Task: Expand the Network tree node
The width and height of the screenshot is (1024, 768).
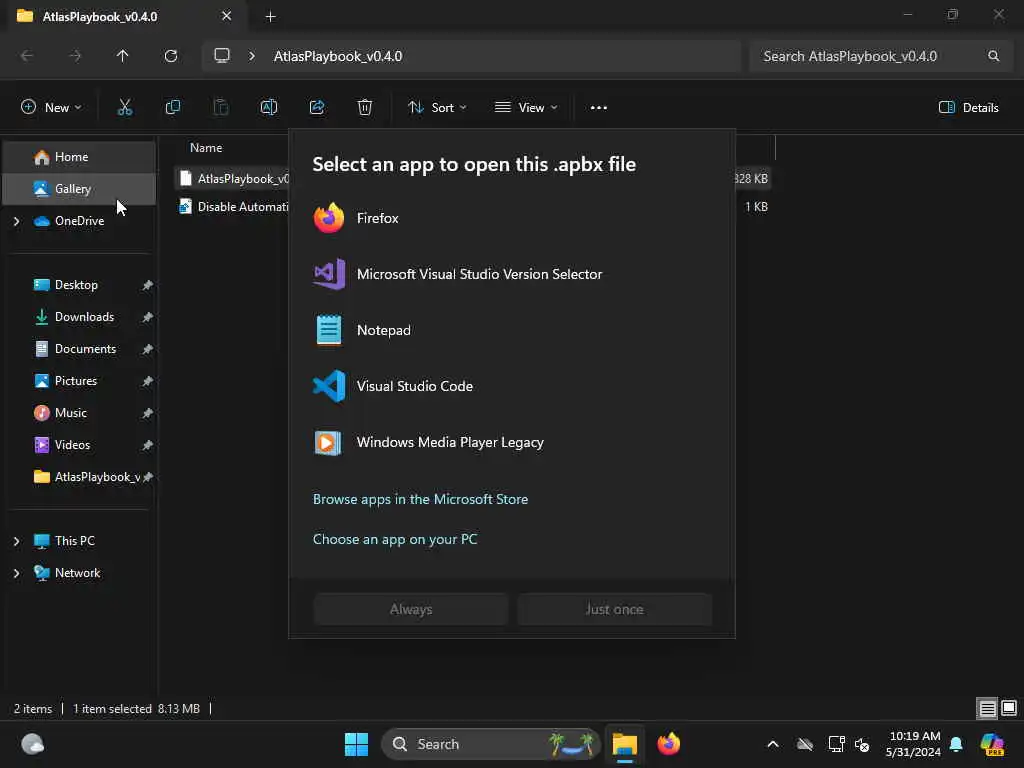Action: click(16, 573)
